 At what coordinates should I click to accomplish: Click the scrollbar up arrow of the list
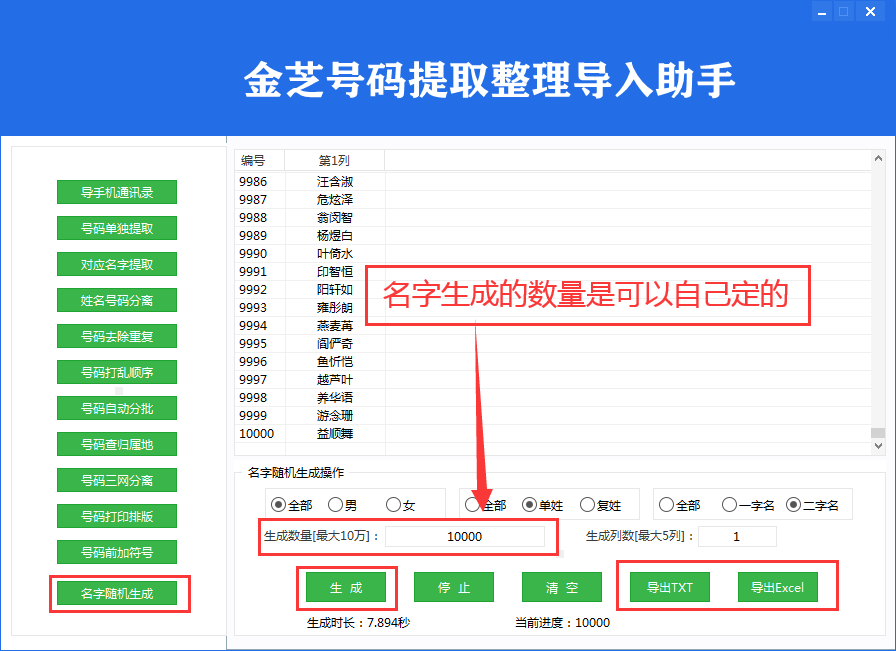(x=880, y=157)
